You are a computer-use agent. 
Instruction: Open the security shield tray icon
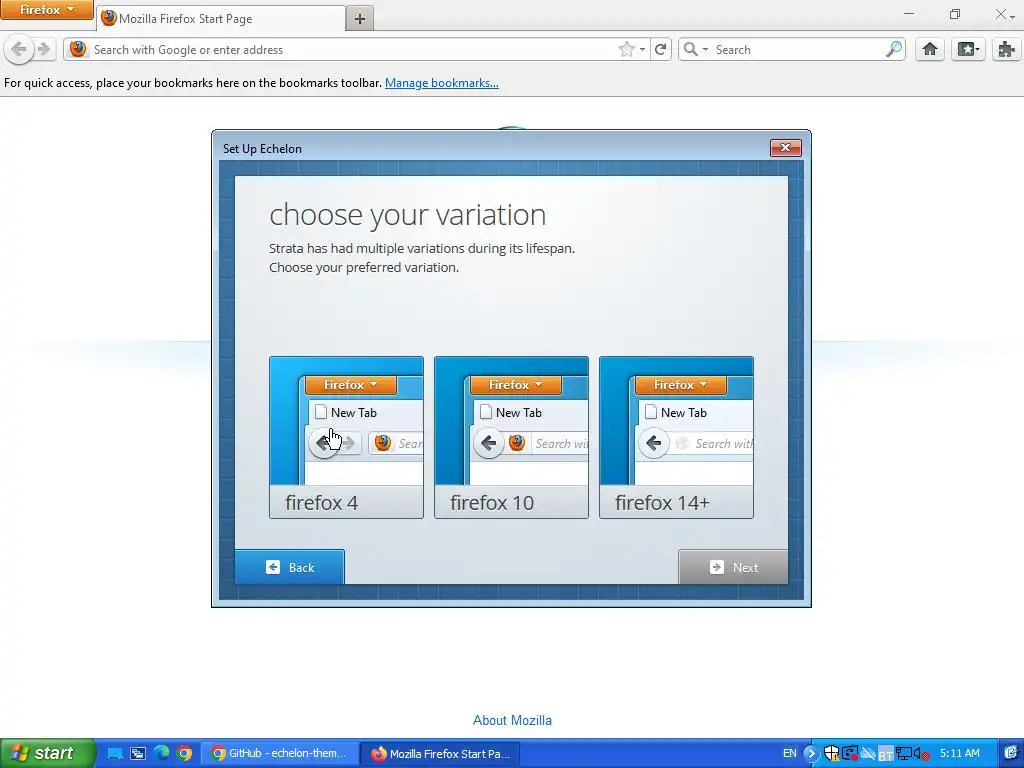(831, 754)
